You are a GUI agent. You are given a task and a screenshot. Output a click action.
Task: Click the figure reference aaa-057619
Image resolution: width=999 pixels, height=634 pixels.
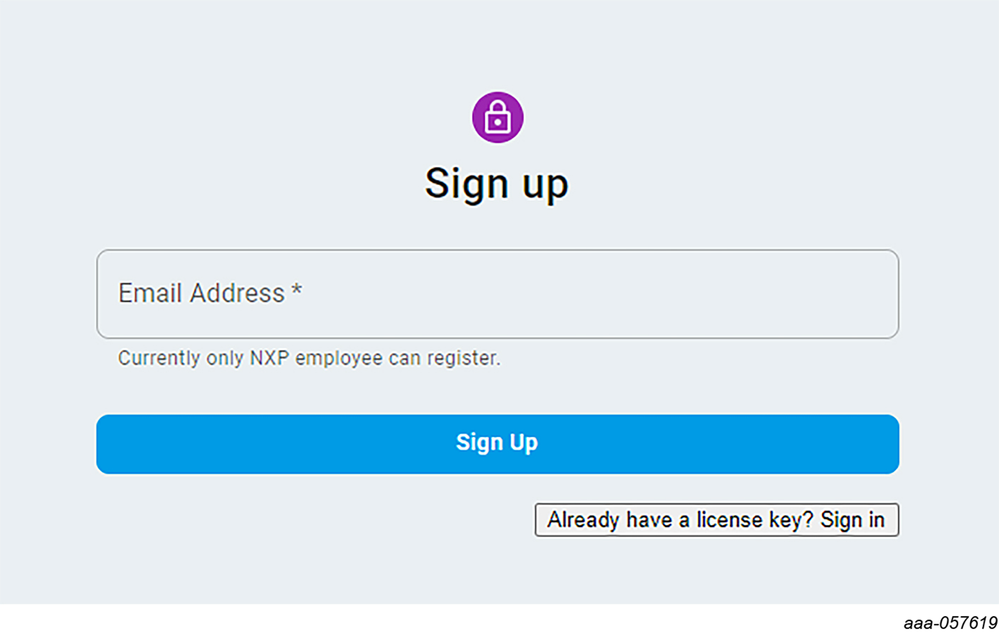[x=949, y=623]
